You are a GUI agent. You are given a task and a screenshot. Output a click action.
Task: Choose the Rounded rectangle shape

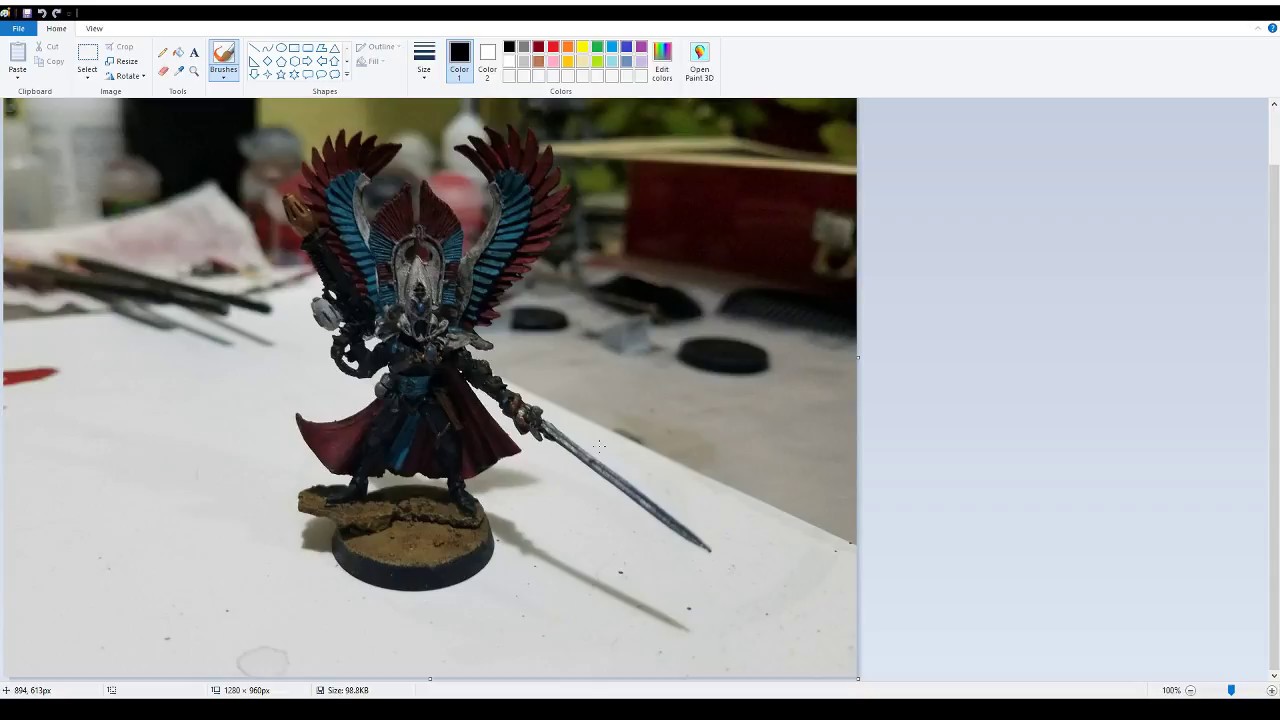coord(308,48)
